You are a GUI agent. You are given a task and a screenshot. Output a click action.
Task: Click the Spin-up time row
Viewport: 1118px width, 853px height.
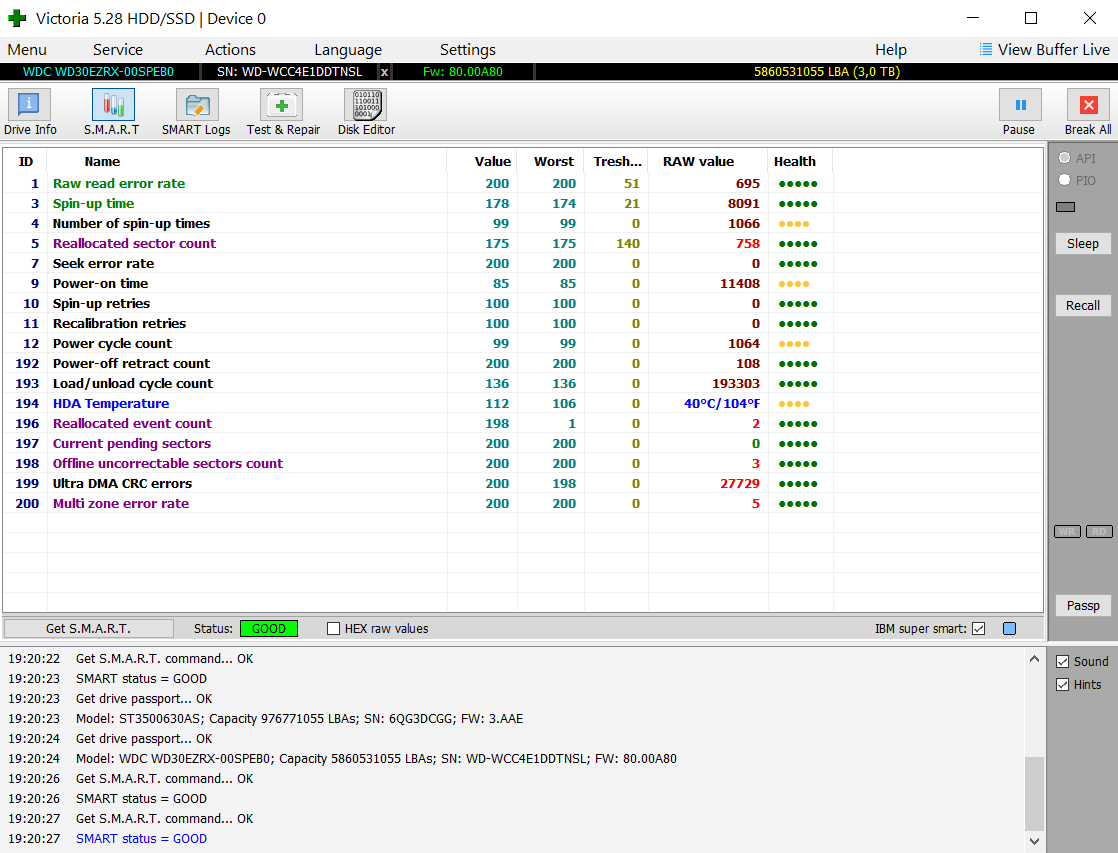click(523, 203)
